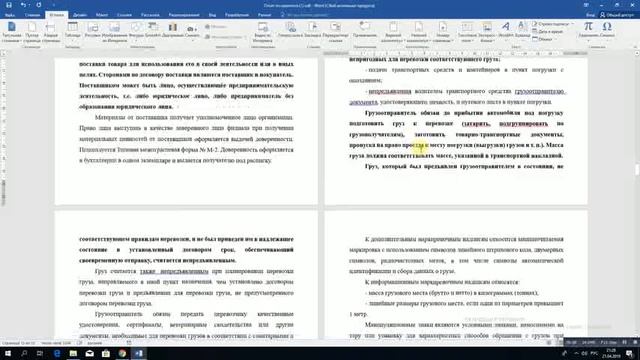This screenshot has height=360, width=640.
Task: Insert a Blank Page (Пустая страница)
Action: 31,32
